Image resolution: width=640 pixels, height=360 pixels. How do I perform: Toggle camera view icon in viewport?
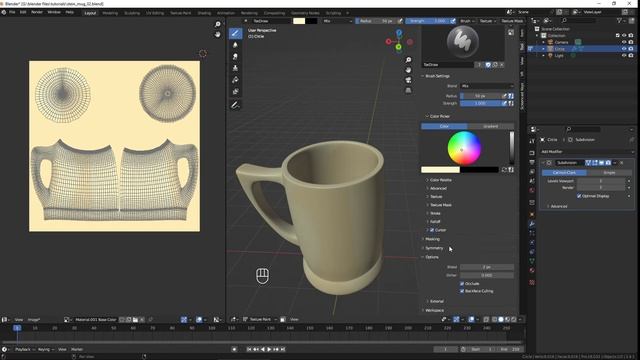click(408, 80)
